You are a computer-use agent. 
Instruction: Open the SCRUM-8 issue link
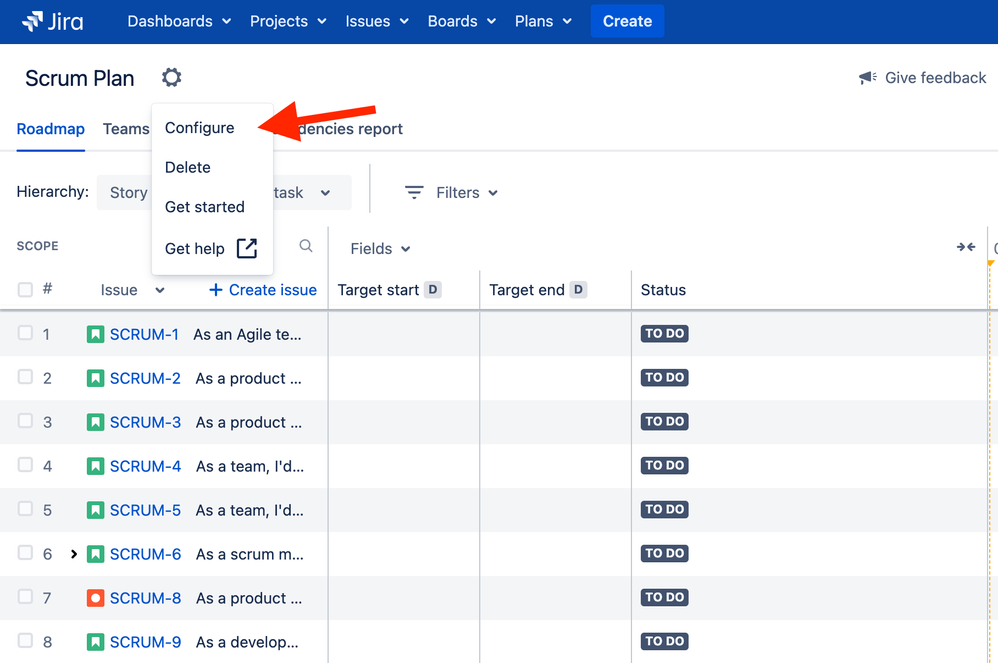pyautogui.click(x=145, y=598)
